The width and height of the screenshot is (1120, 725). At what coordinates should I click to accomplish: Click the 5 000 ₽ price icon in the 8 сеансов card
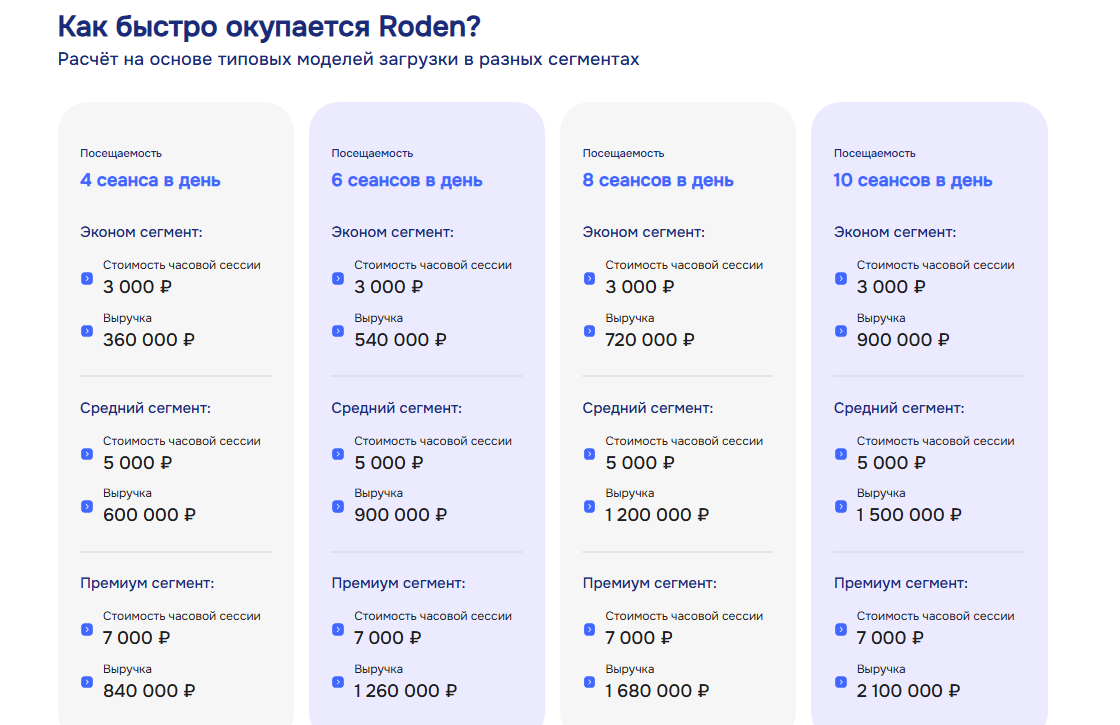[x=589, y=454]
